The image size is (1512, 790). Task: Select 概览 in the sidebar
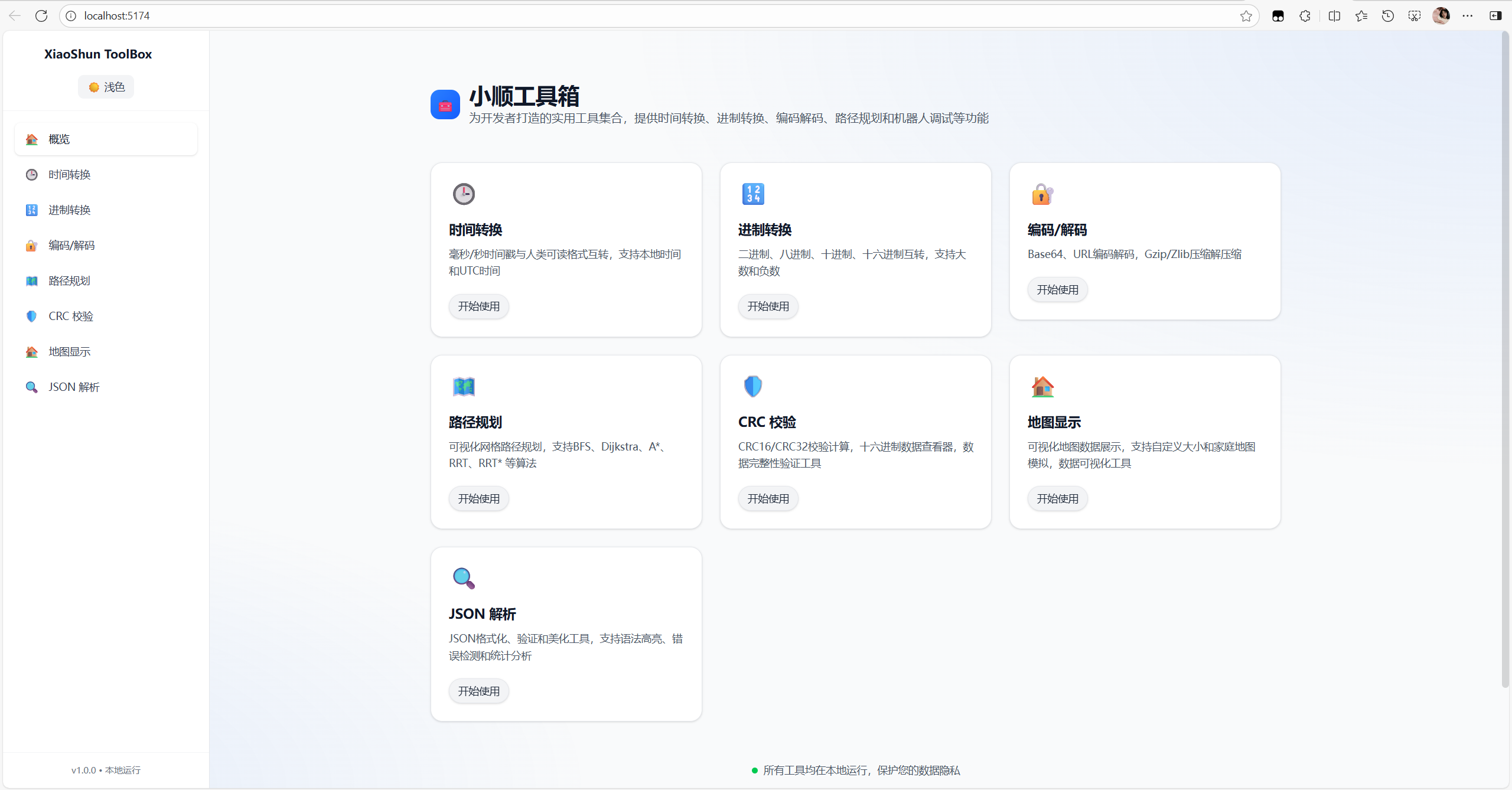(106, 139)
